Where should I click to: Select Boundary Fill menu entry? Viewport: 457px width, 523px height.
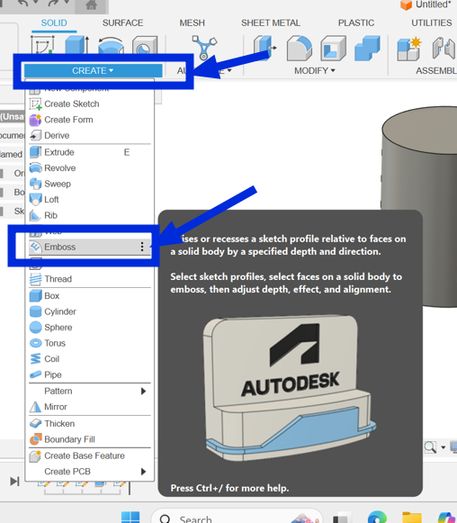(89, 439)
